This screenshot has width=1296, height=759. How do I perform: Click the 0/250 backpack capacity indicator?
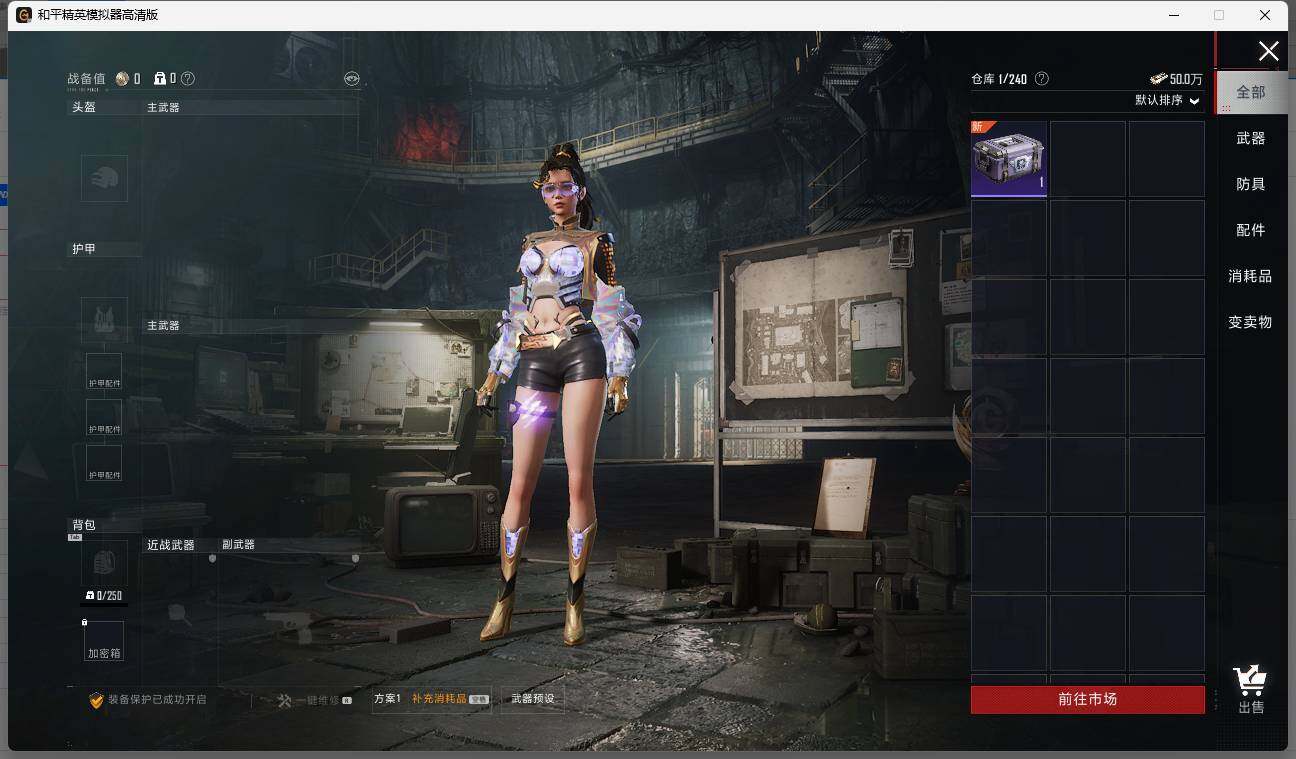[104, 596]
